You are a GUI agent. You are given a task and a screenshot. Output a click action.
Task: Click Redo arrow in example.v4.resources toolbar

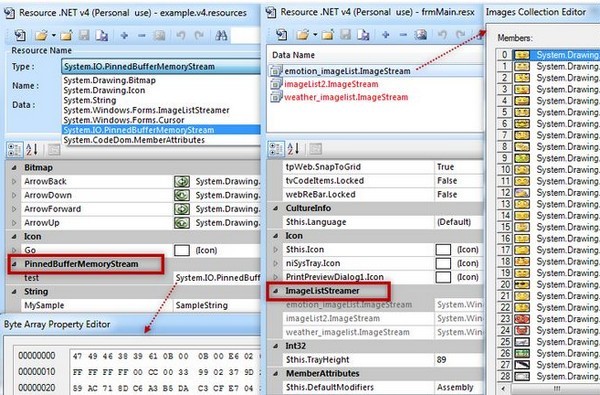click(199, 36)
